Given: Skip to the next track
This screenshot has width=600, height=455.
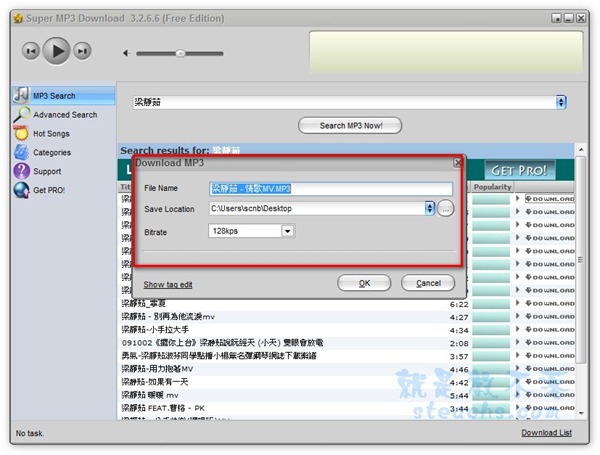Looking at the screenshot, I should pyautogui.click(x=82, y=51).
